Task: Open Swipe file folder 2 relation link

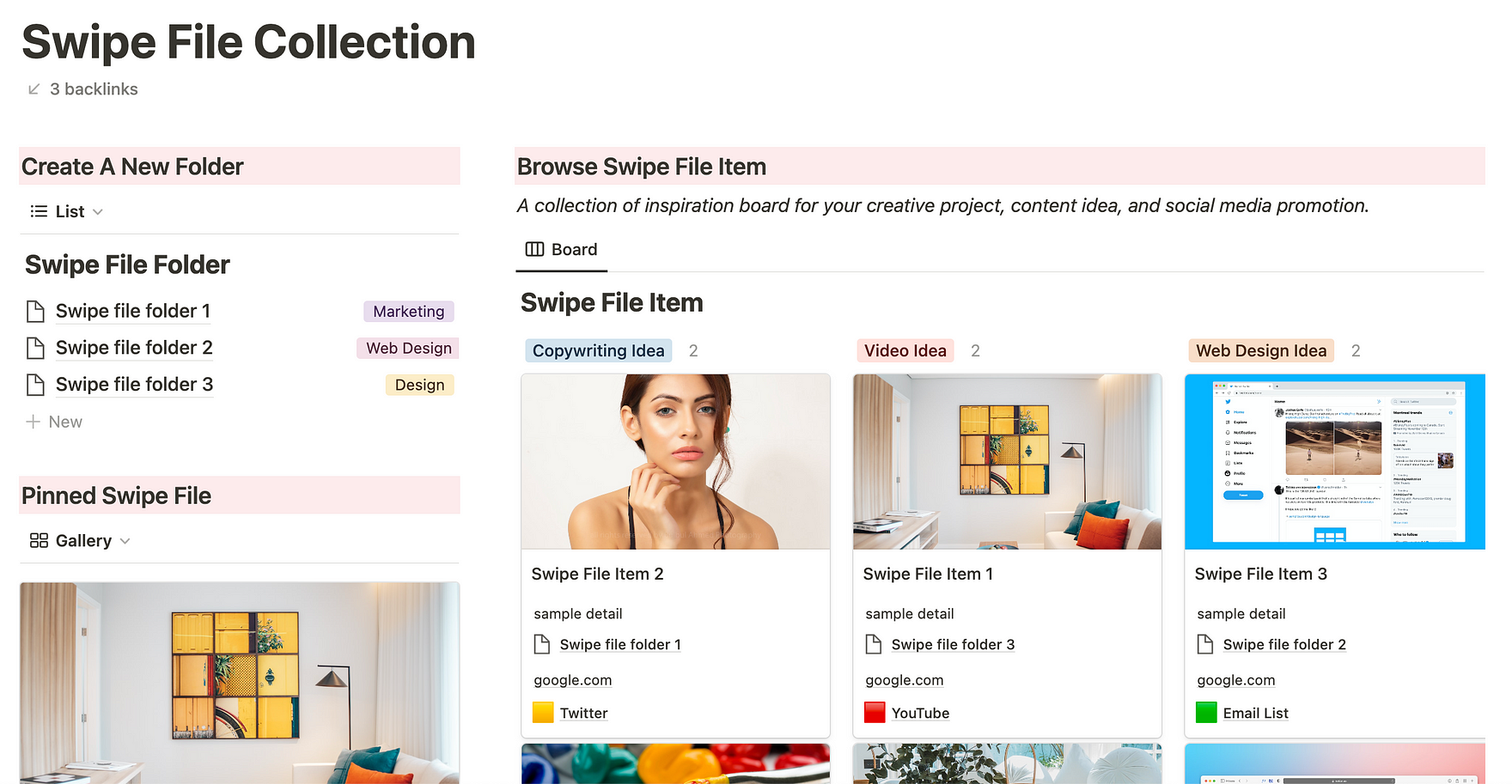Action: [x=1284, y=644]
